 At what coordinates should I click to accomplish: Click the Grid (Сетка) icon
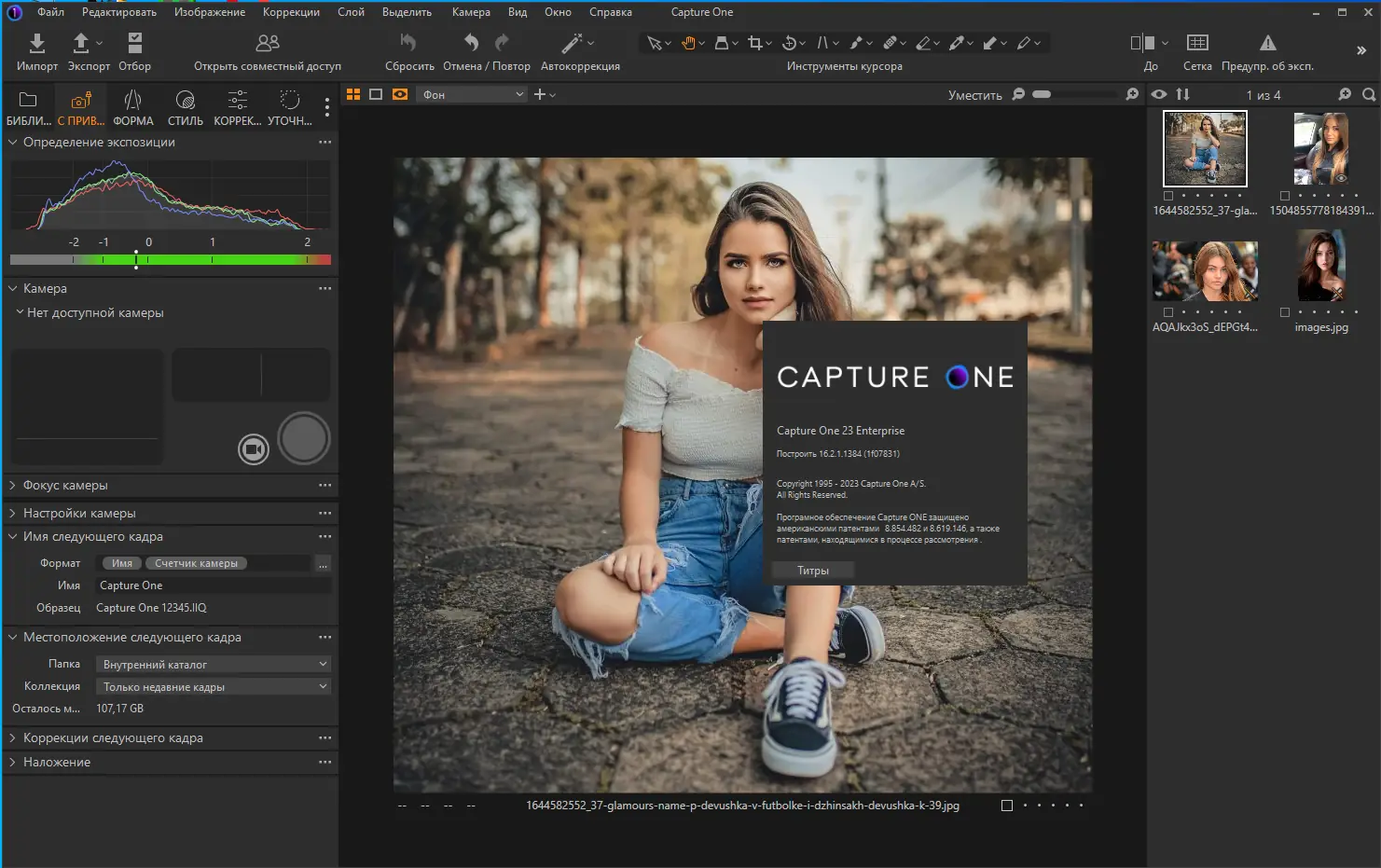pos(1197,43)
